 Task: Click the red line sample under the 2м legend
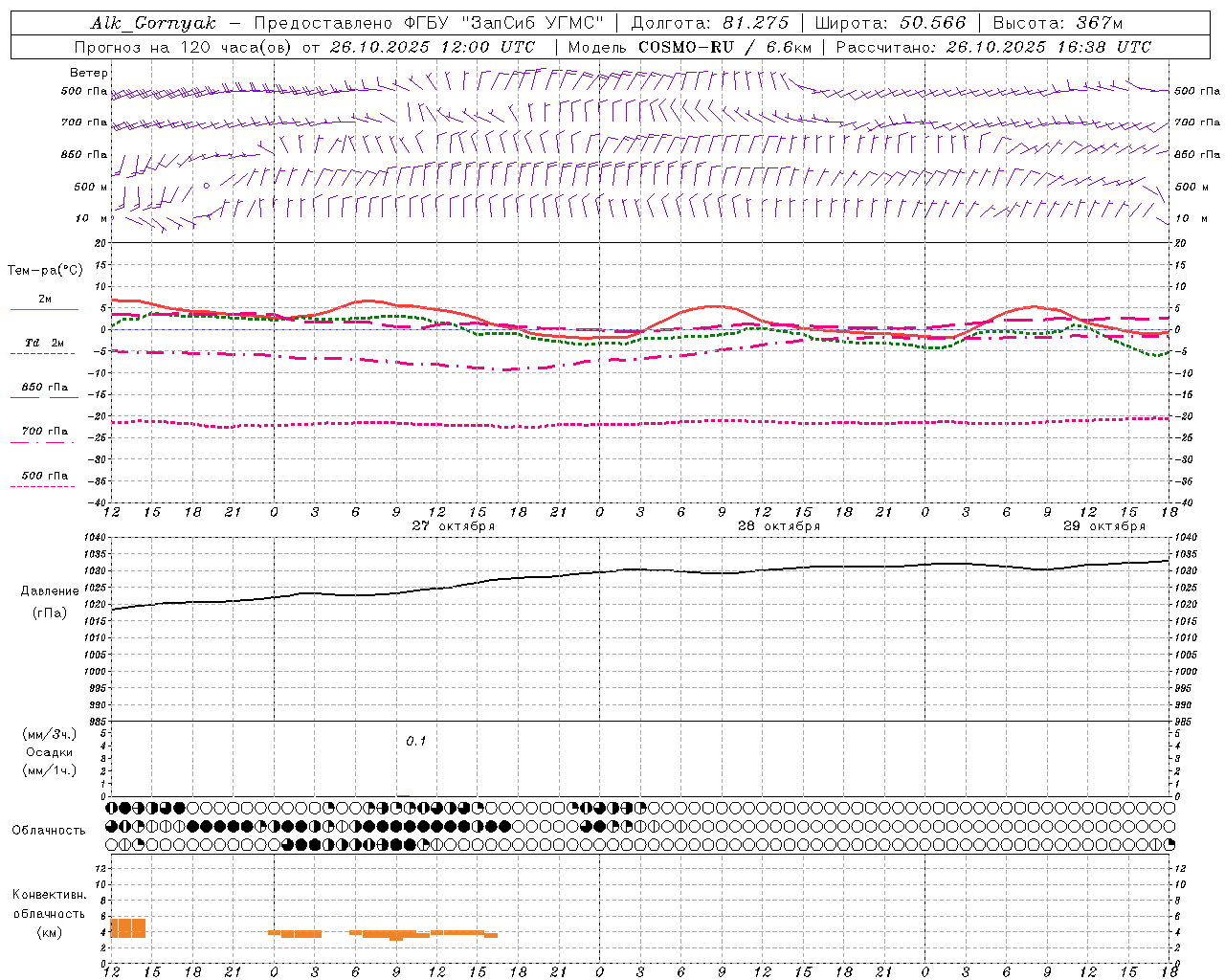44,310
